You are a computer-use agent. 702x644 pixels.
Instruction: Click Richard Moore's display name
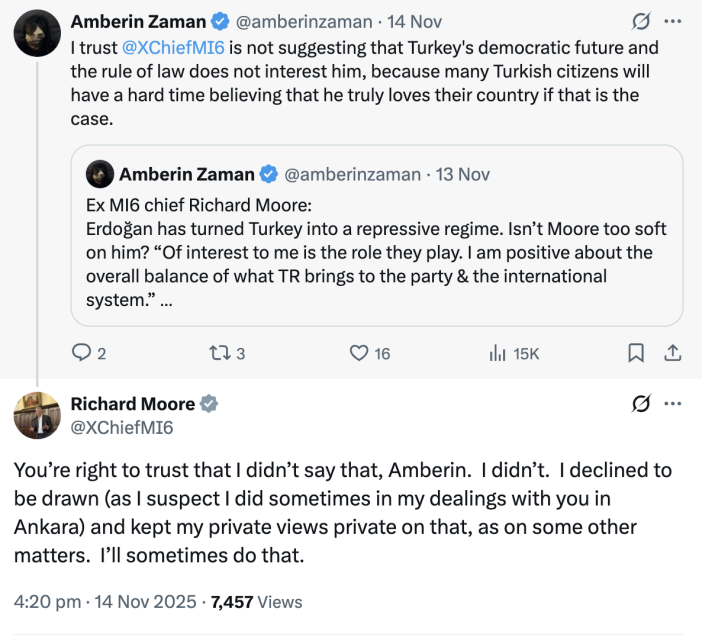132,404
